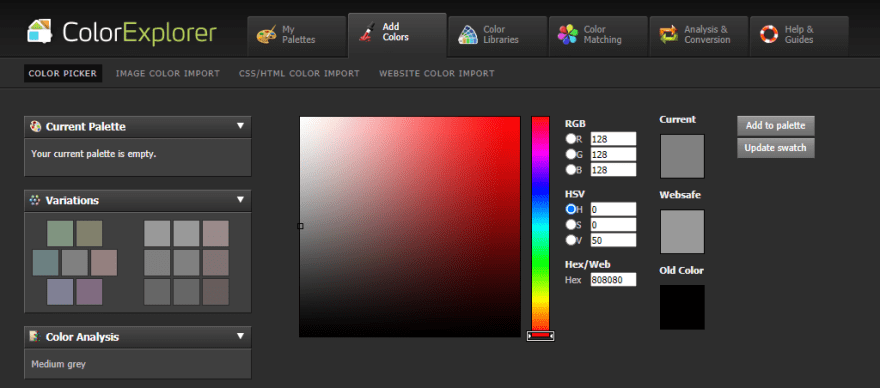880x388 pixels.
Task: Click the Hex value input field
Action: pos(613,280)
